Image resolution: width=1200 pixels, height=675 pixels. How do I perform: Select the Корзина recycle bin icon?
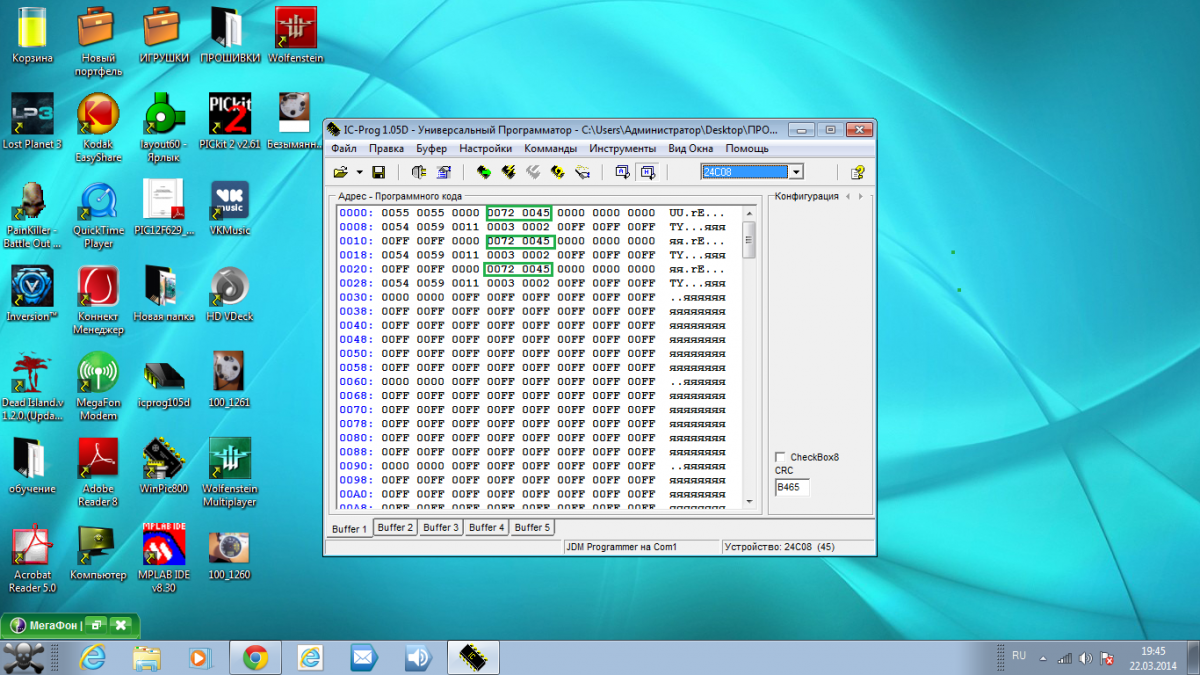pyautogui.click(x=33, y=36)
